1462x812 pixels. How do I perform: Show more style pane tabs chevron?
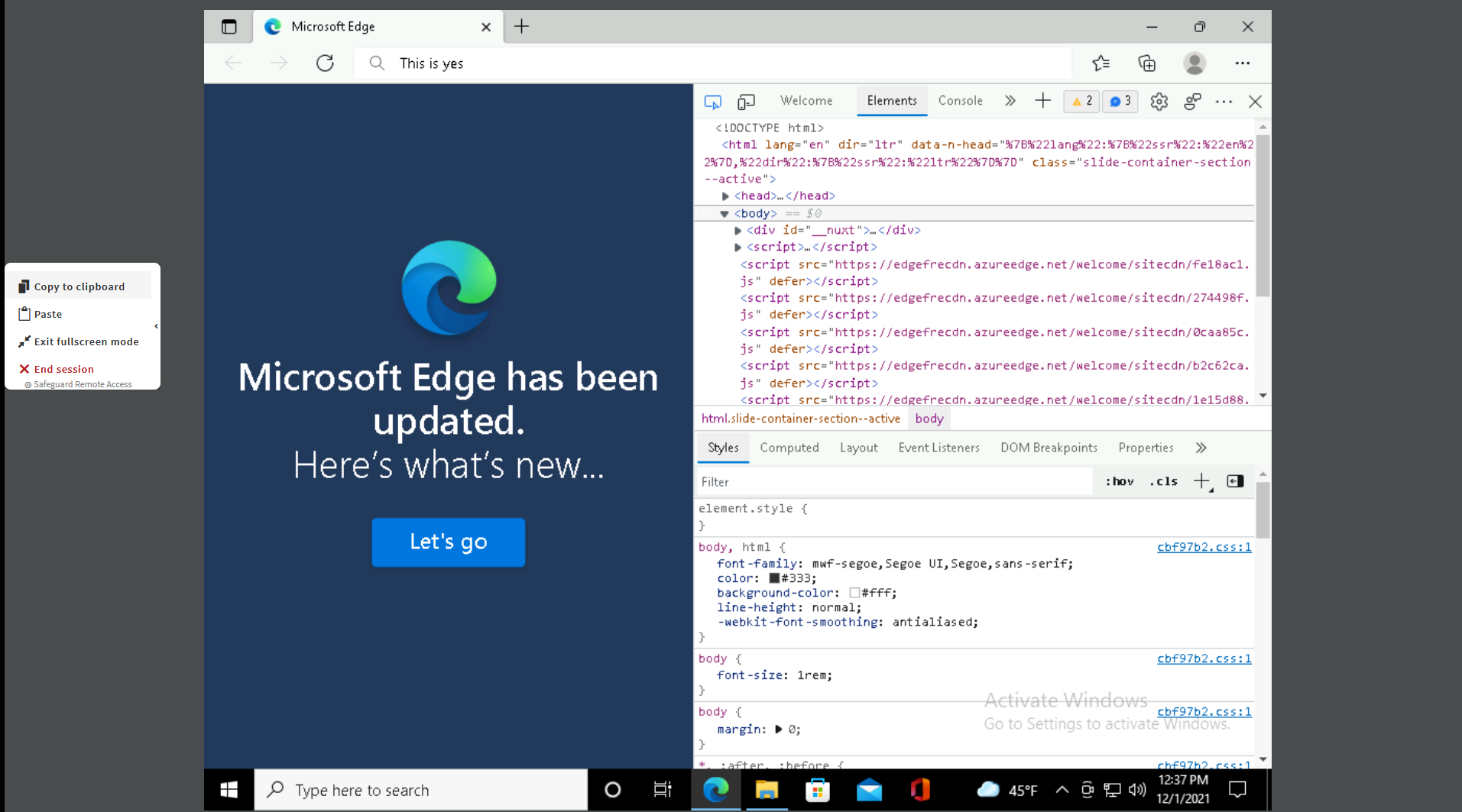1201,448
